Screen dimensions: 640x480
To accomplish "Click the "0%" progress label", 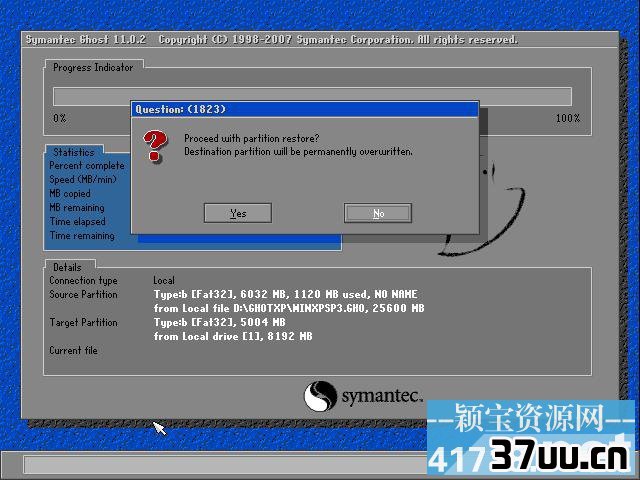I will [x=60, y=118].
